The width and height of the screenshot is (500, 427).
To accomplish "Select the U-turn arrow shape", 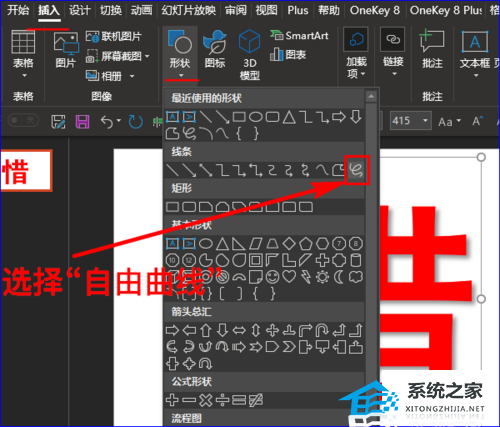I will pos(322,330).
